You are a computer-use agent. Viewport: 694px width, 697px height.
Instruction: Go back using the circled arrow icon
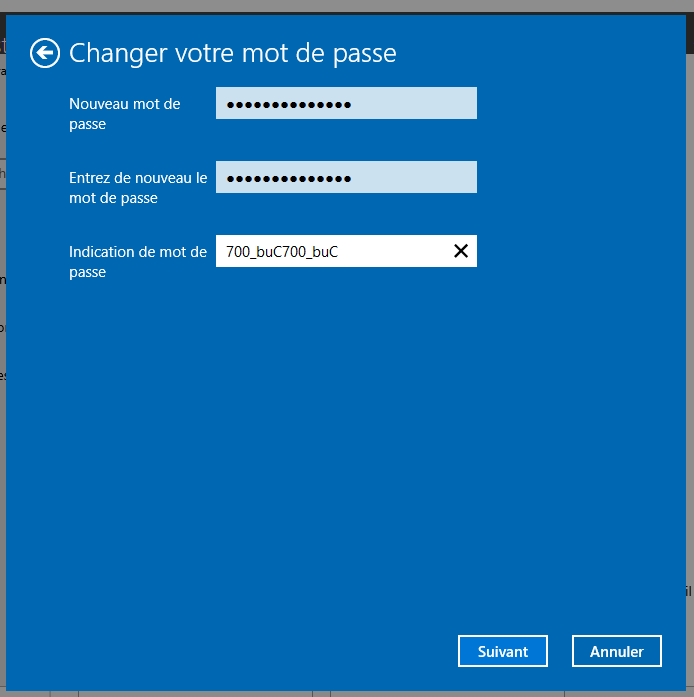click(x=45, y=53)
